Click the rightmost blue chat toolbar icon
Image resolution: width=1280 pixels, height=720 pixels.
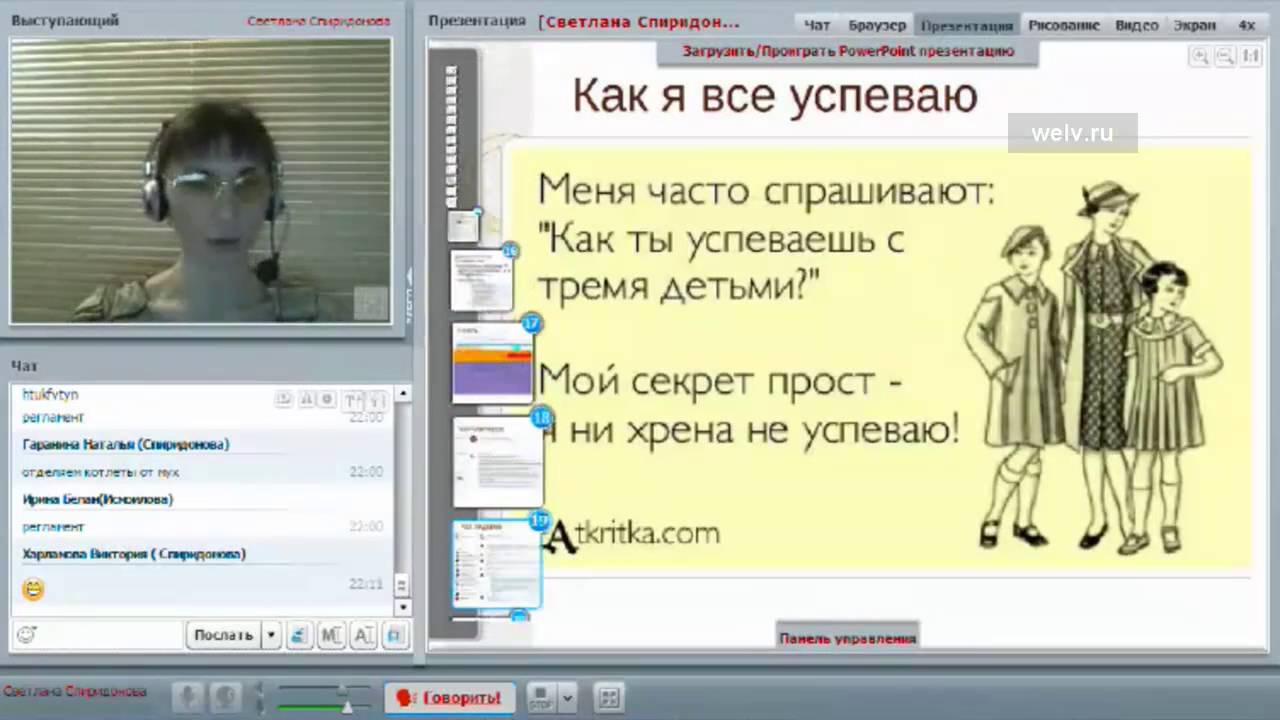pyautogui.click(x=396, y=635)
